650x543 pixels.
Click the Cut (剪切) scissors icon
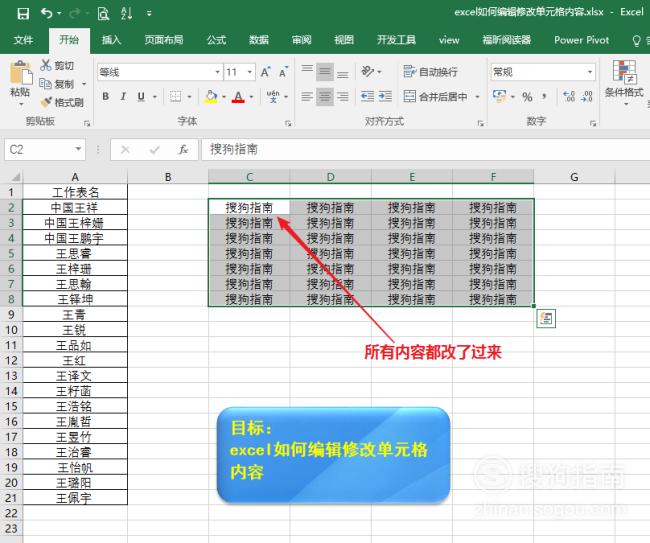pyautogui.click(x=46, y=65)
